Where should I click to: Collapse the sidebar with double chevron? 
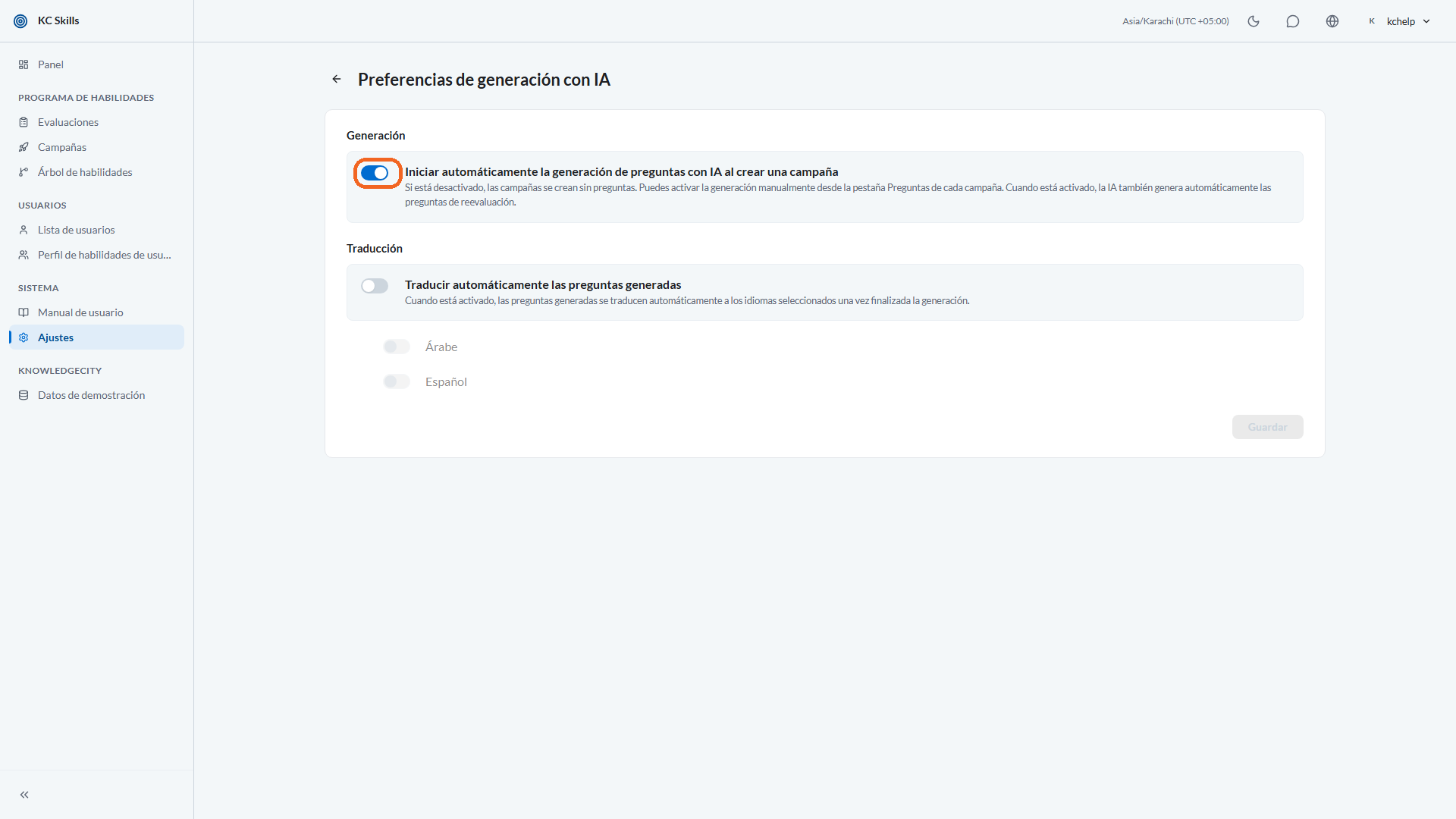point(24,795)
